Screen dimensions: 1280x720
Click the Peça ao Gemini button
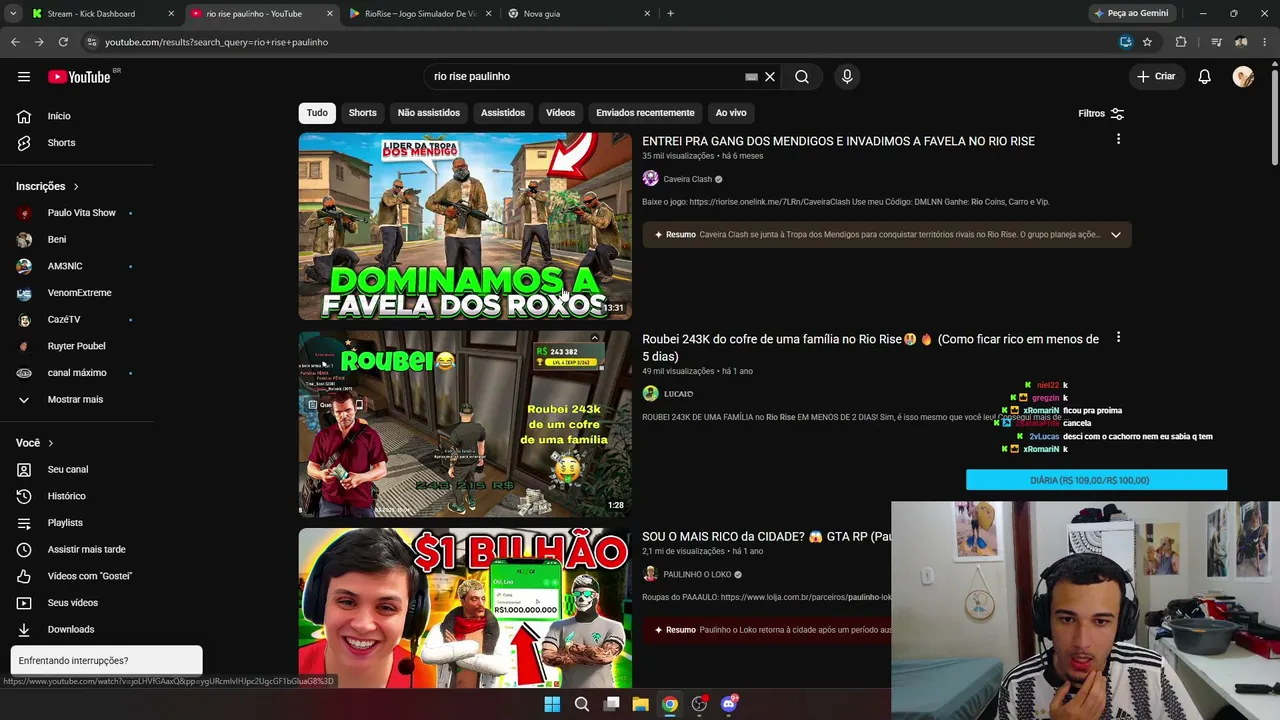point(1131,14)
